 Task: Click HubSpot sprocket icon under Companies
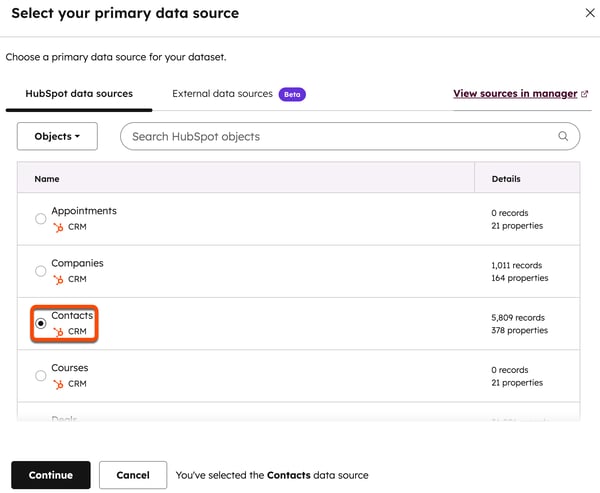tap(58, 280)
